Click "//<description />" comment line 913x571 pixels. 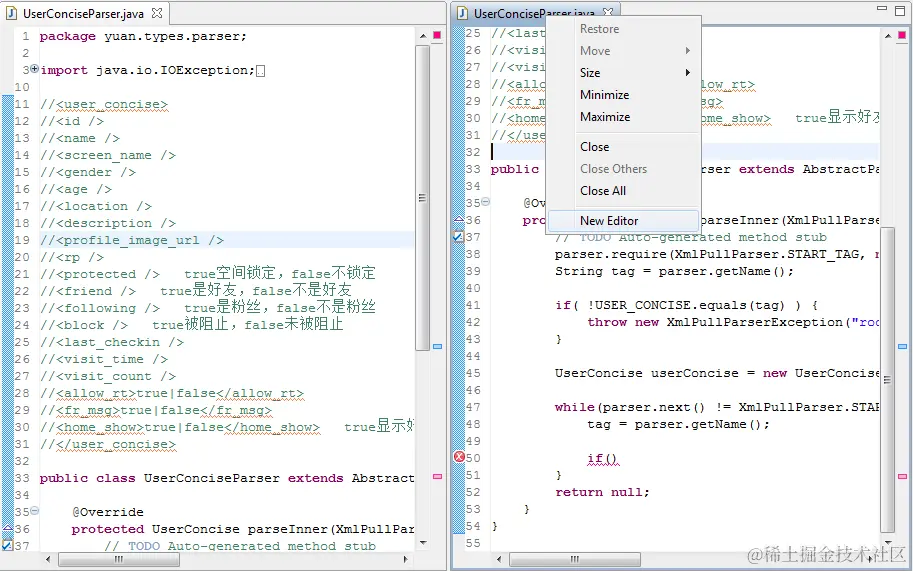[x=108, y=223]
